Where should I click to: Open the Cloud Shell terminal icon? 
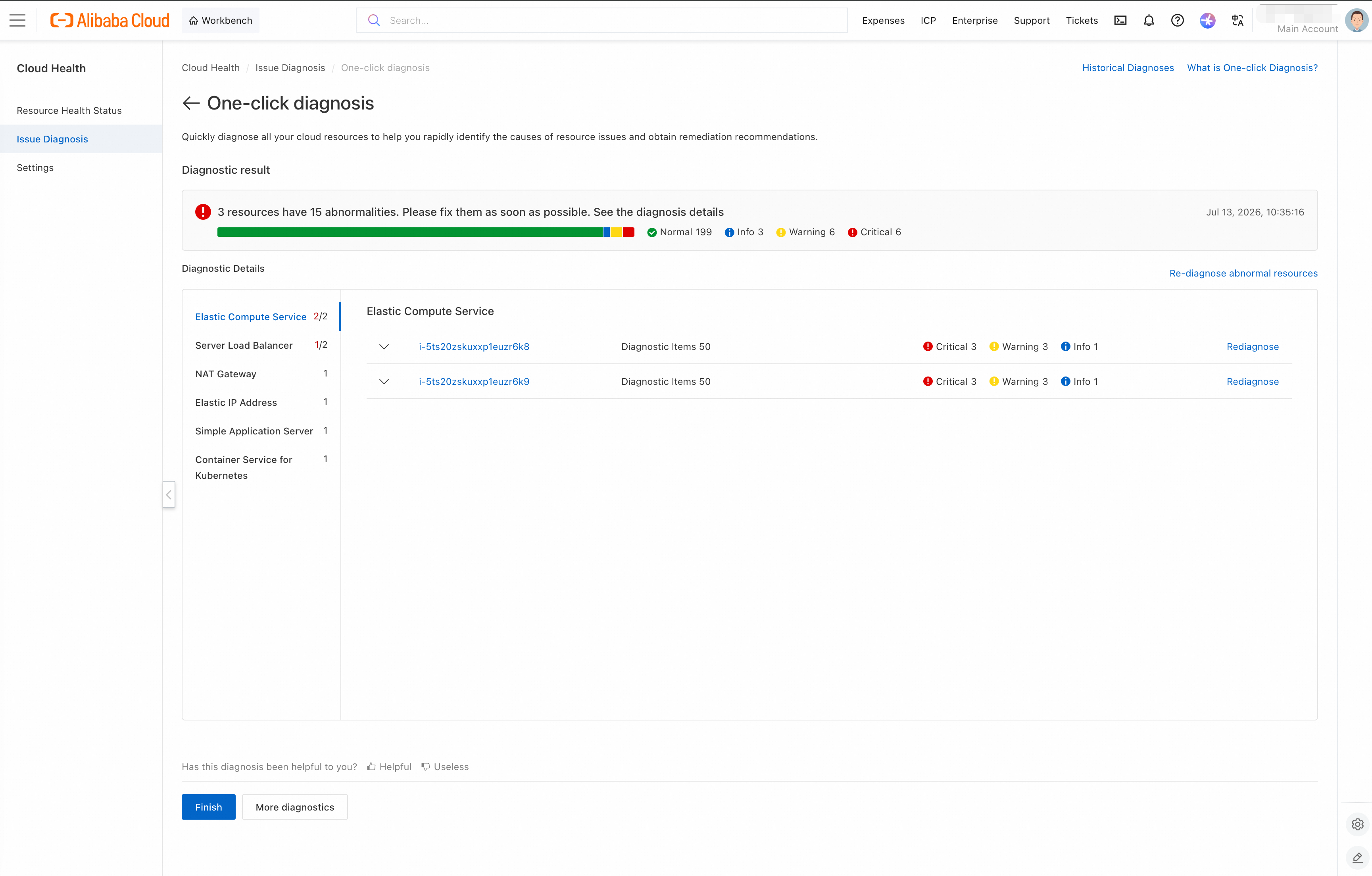coord(1120,21)
